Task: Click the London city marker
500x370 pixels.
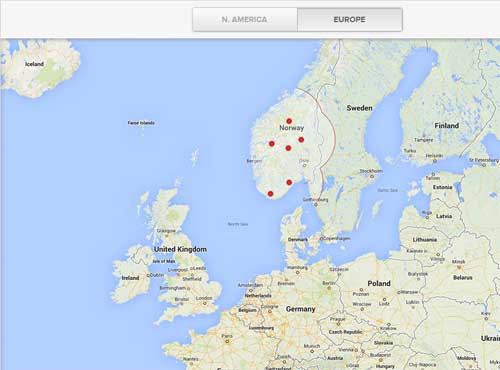Action: coord(205,303)
